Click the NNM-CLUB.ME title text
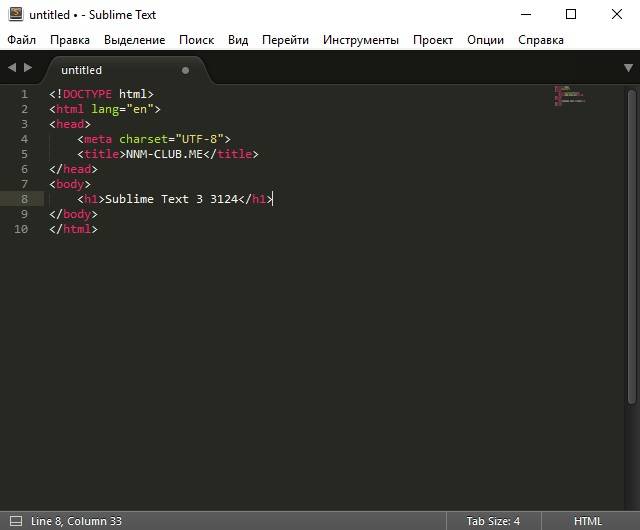 pos(164,154)
